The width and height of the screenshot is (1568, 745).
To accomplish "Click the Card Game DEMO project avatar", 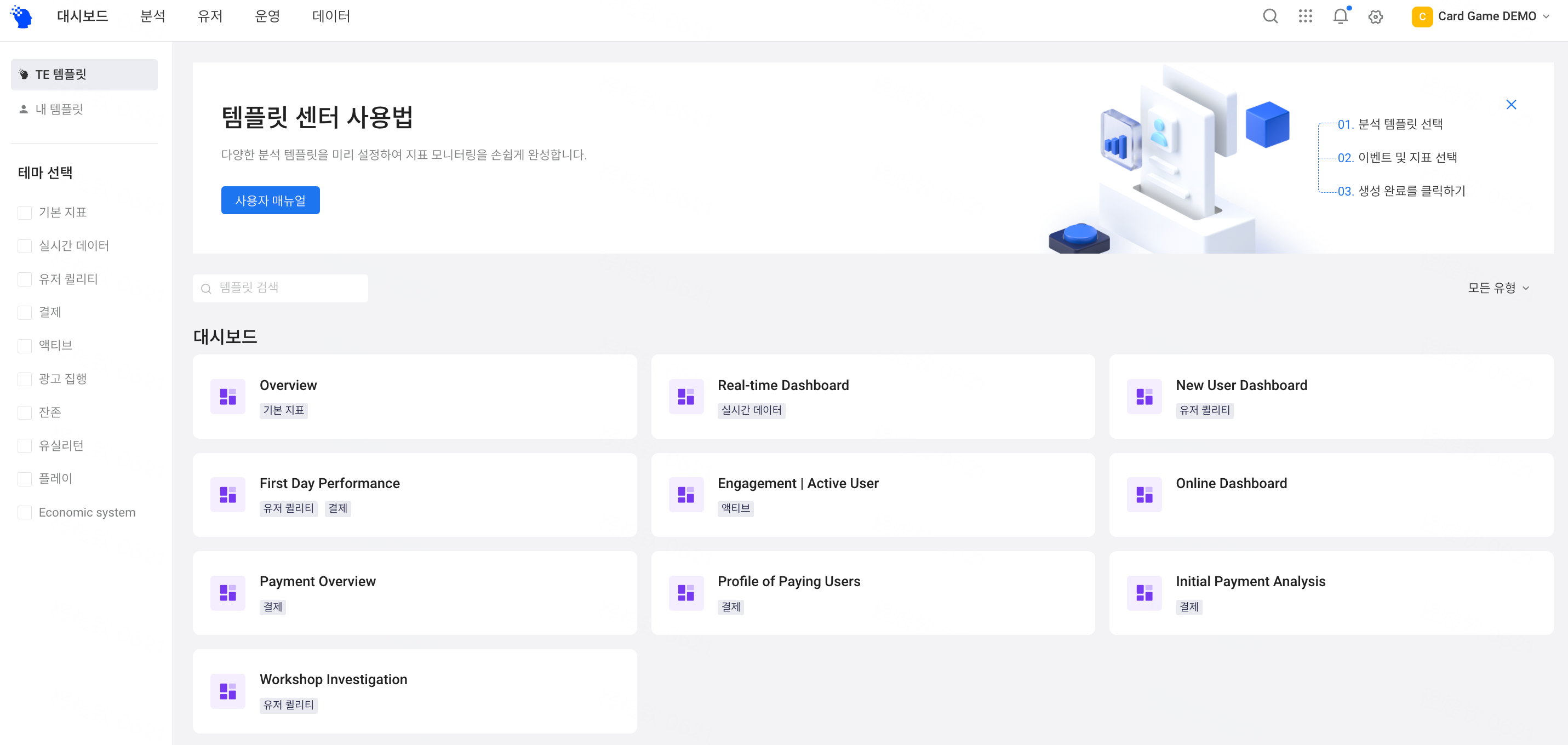I will click(x=1422, y=16).
